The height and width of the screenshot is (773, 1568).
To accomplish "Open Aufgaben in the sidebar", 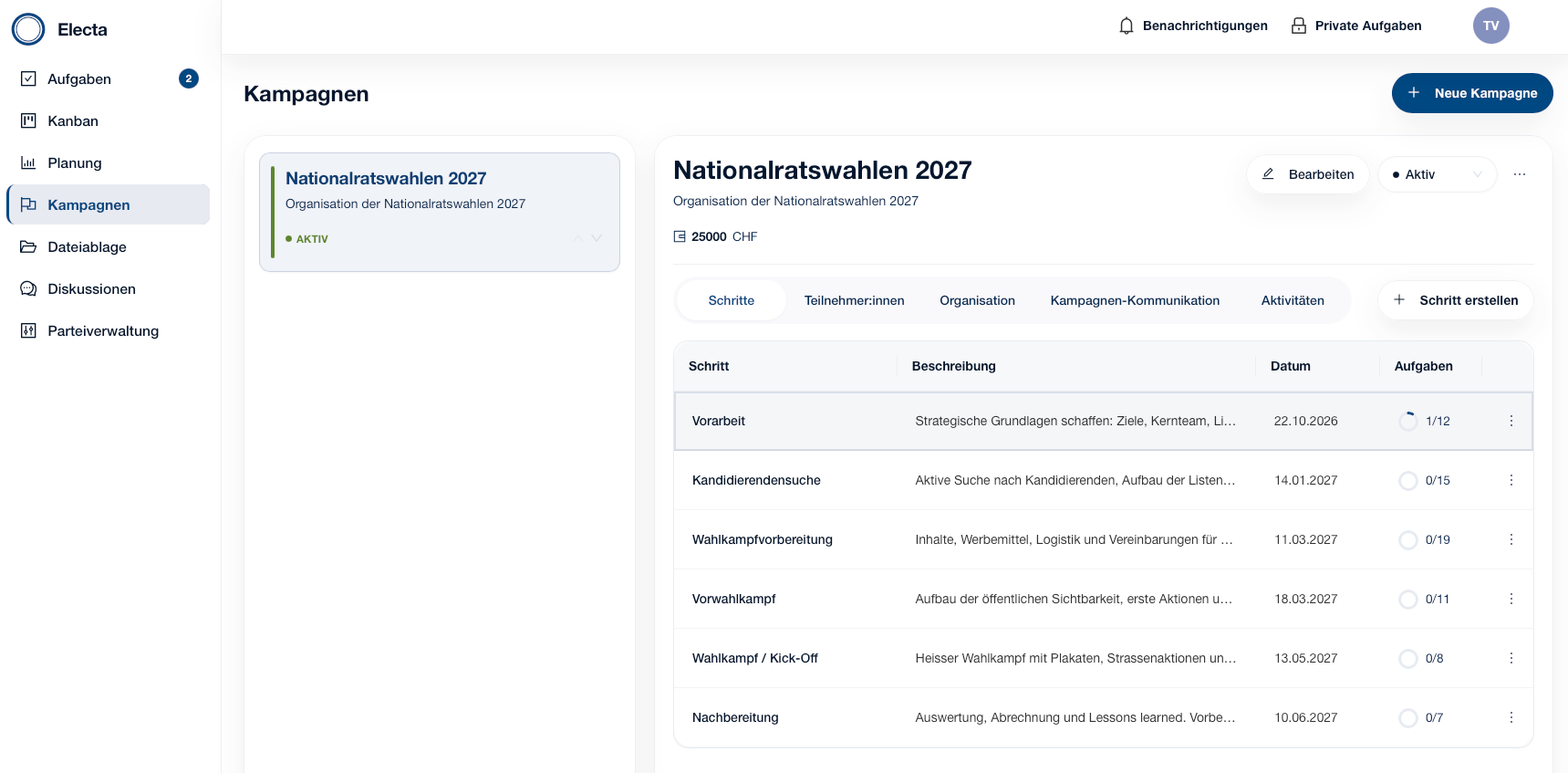I will [x=109, y=78].
